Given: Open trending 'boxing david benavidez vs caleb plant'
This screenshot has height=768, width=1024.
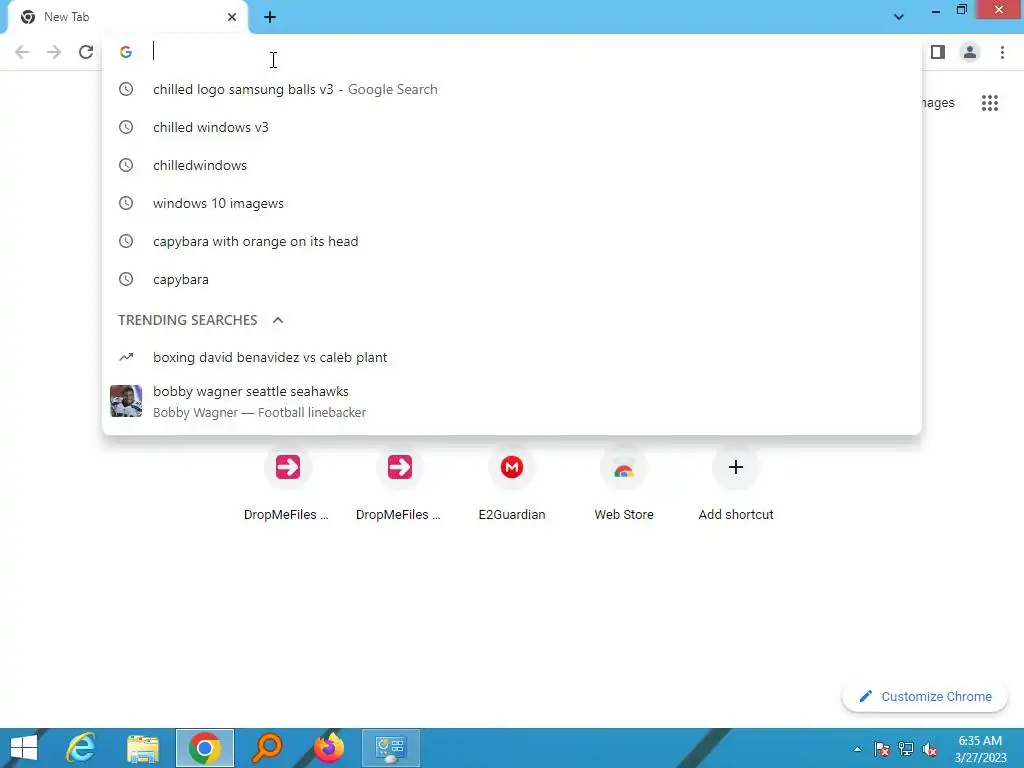Looking at the screenshot, I should click(512, 357).
